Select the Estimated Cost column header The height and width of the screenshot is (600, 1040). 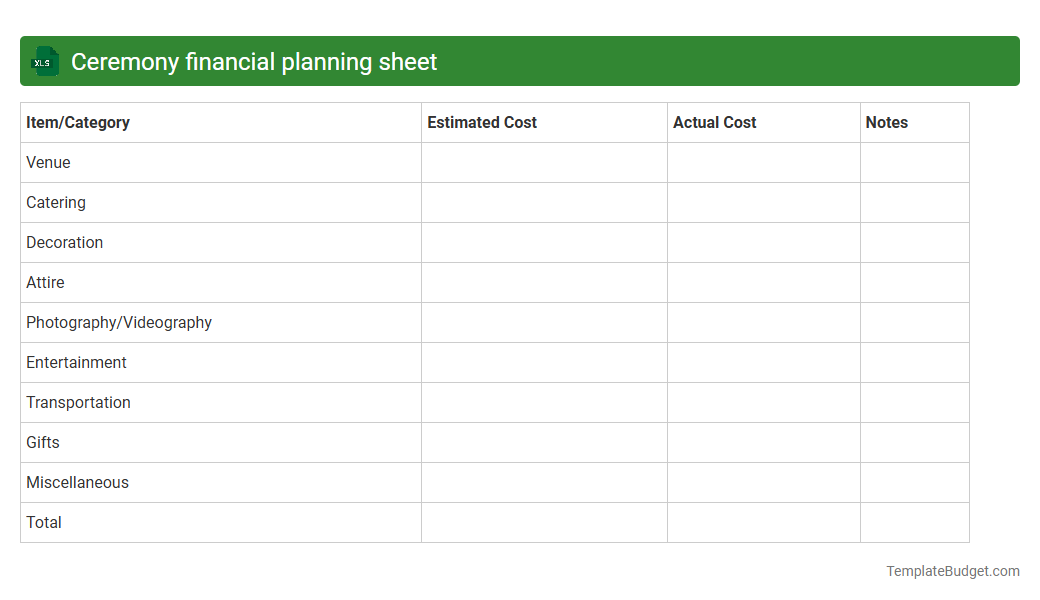[x=482, y=122]
